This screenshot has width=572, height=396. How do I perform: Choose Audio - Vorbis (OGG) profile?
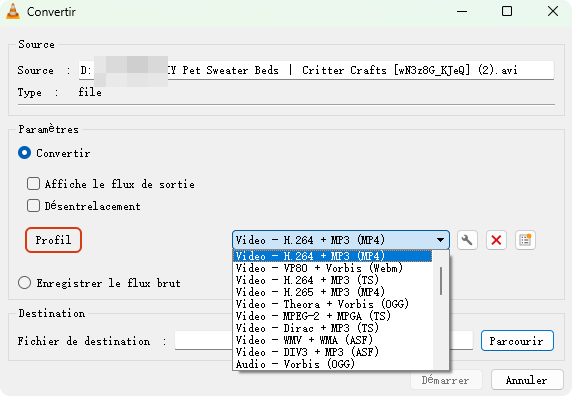[x=332, y=364]
